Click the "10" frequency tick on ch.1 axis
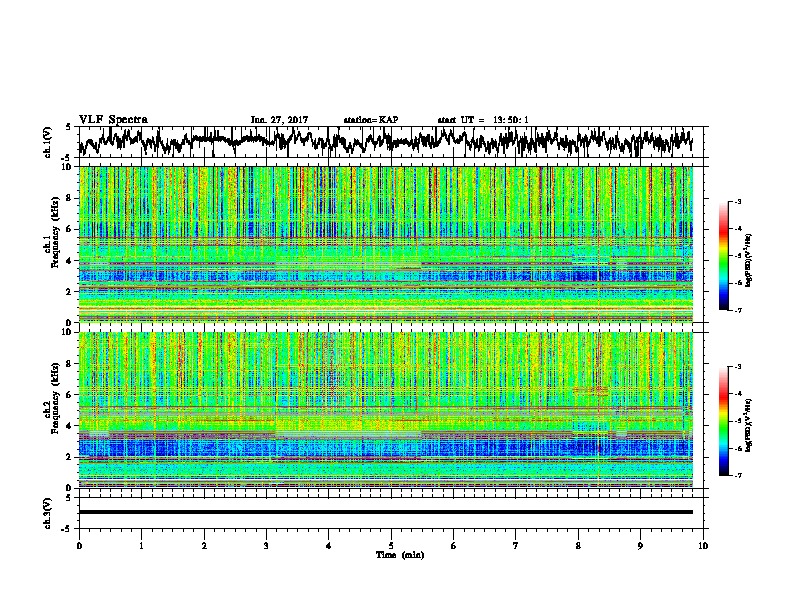The height and width of the screenshot is (612, 792). pos(68,167)
